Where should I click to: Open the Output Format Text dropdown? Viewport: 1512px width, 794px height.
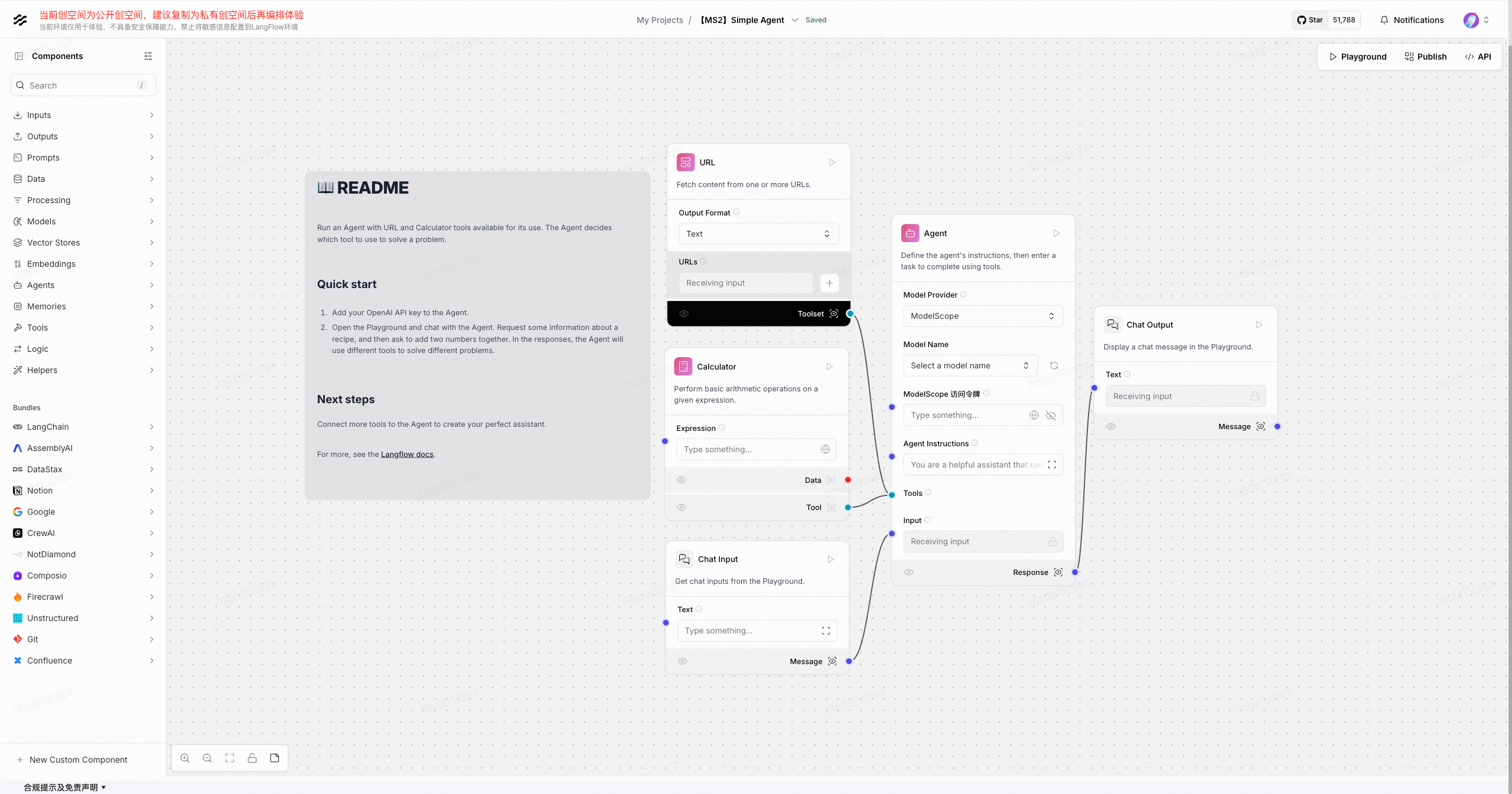coord(758,234)
